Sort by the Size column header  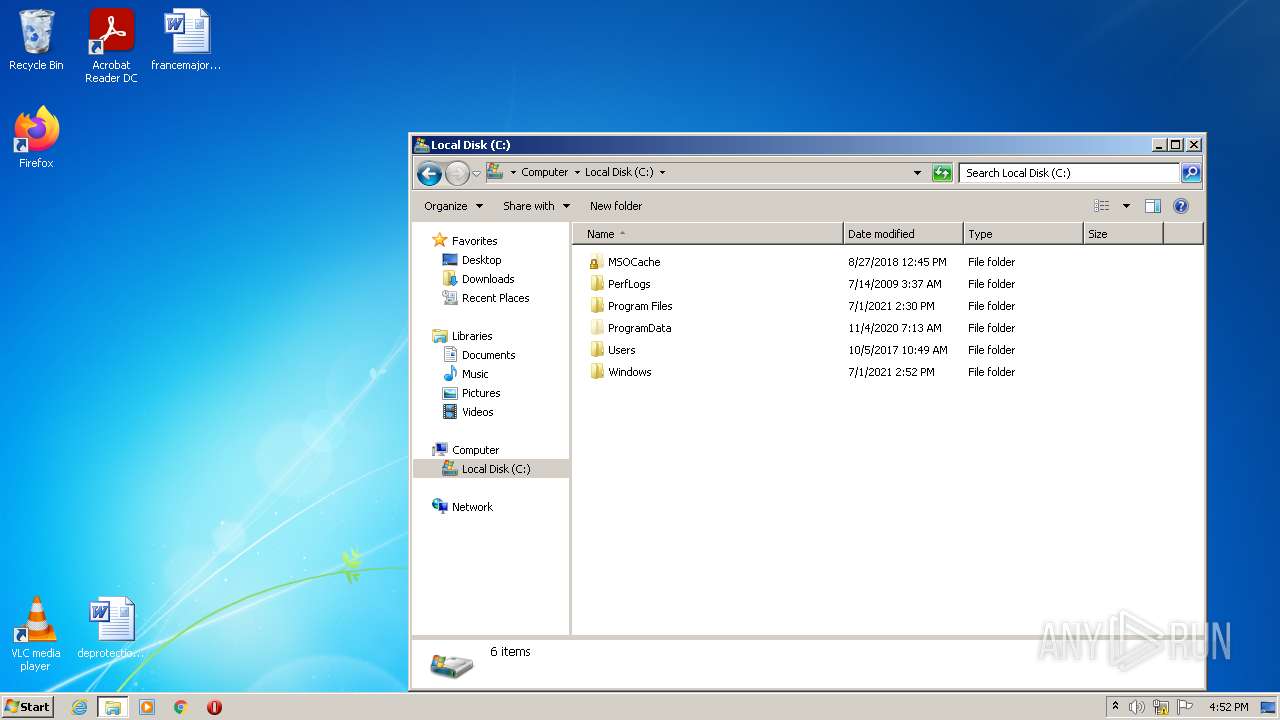[x=1123, y=234]
